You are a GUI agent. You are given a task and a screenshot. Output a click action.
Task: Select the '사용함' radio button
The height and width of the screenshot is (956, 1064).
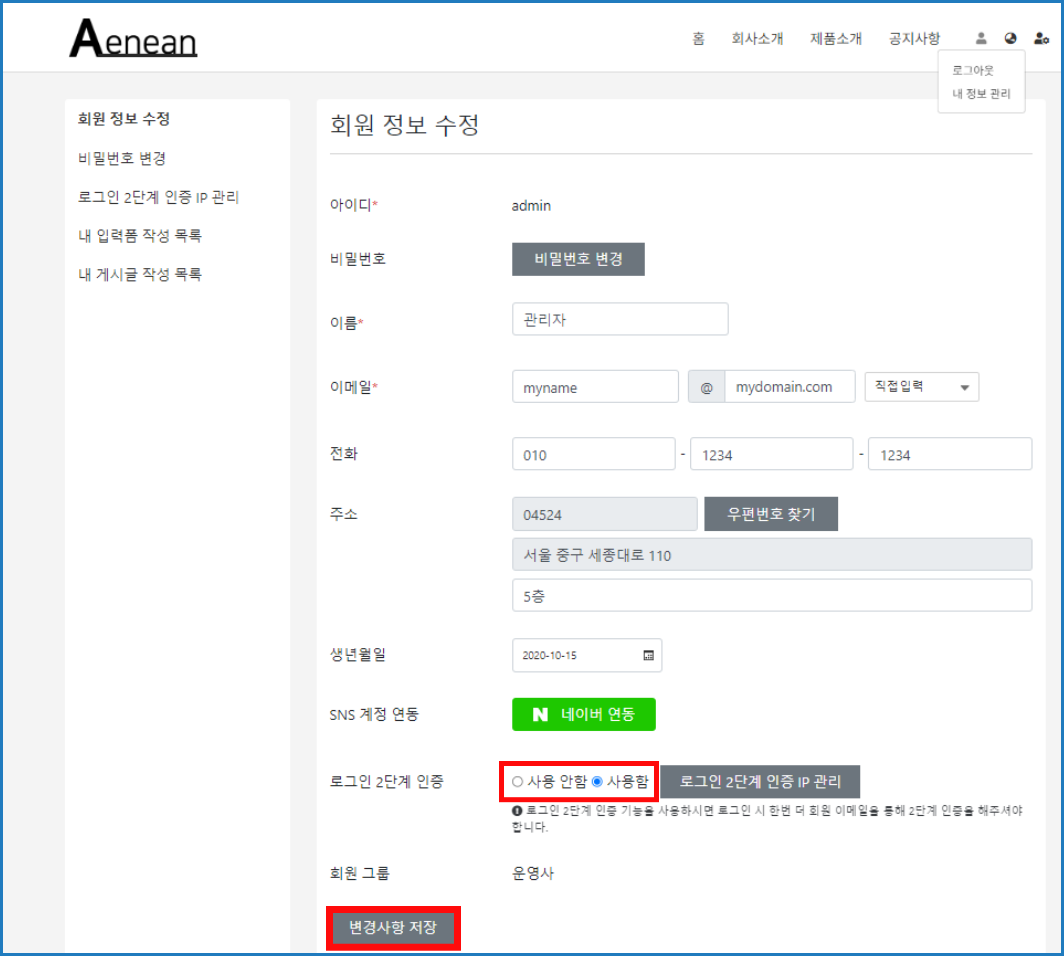point(597,781)
